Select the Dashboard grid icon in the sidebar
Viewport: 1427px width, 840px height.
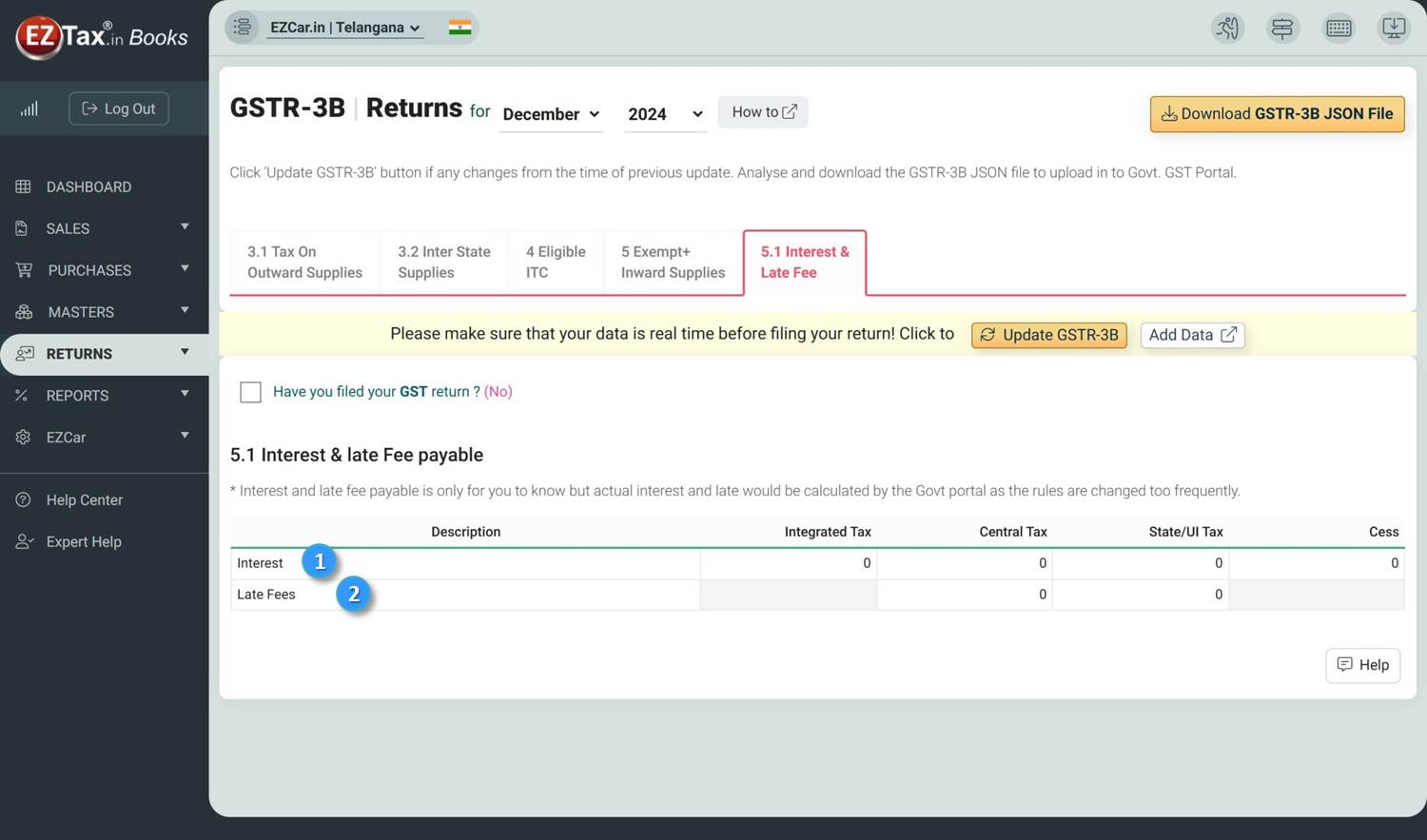click(22, 186)
